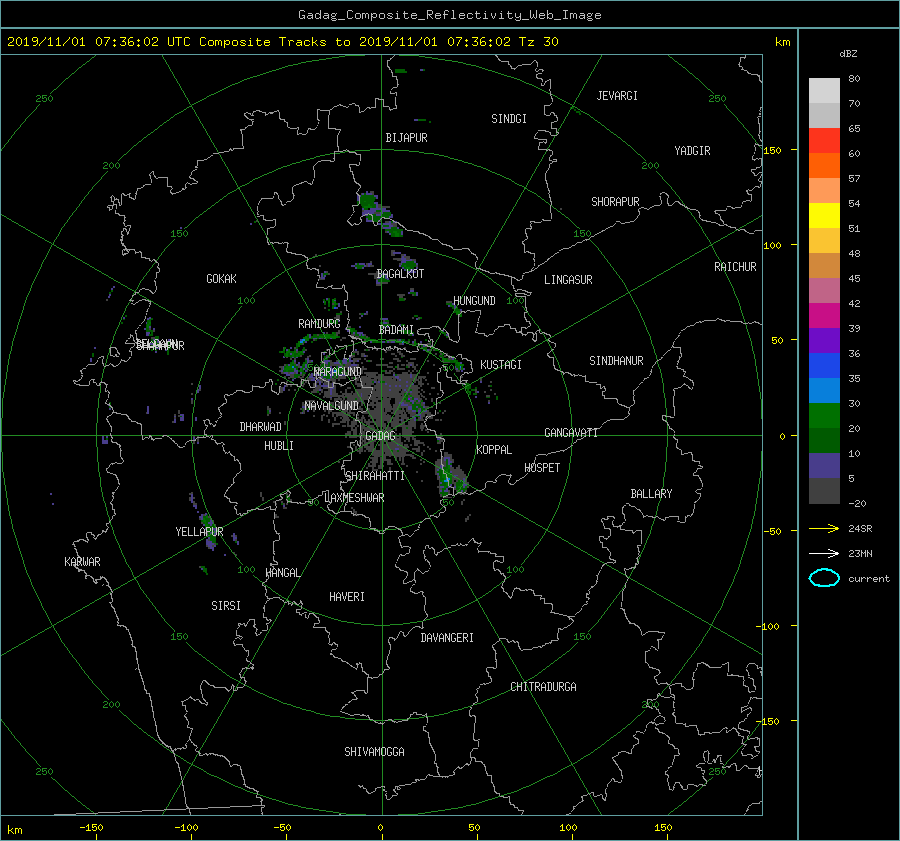Click the GADAG radar center label
Image resolution: width=900 pixels, height=841 pixels.
point(380,436)
